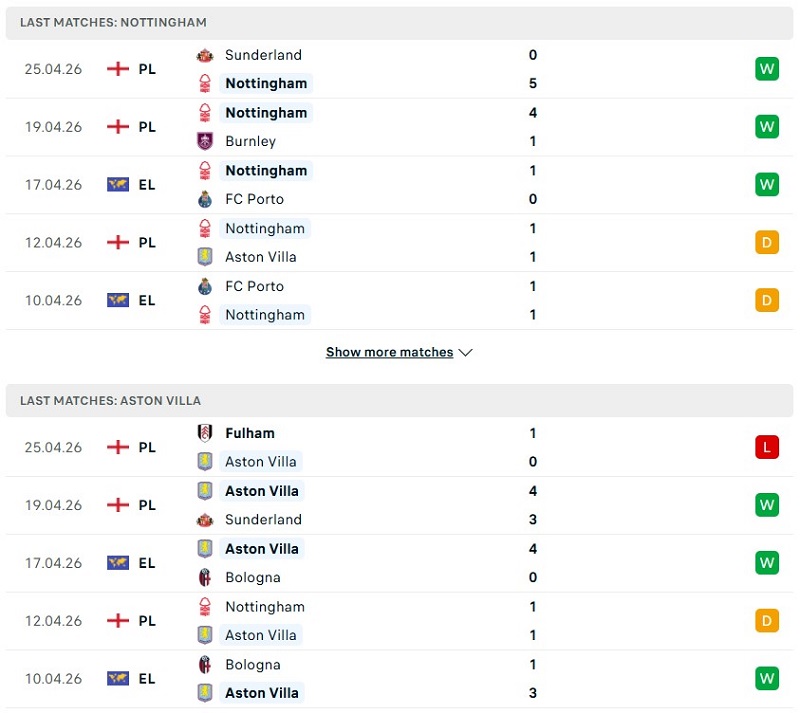Click the red L result badge for the Fulham match
This screenshot has height=713, width=800.
(767, 447)
